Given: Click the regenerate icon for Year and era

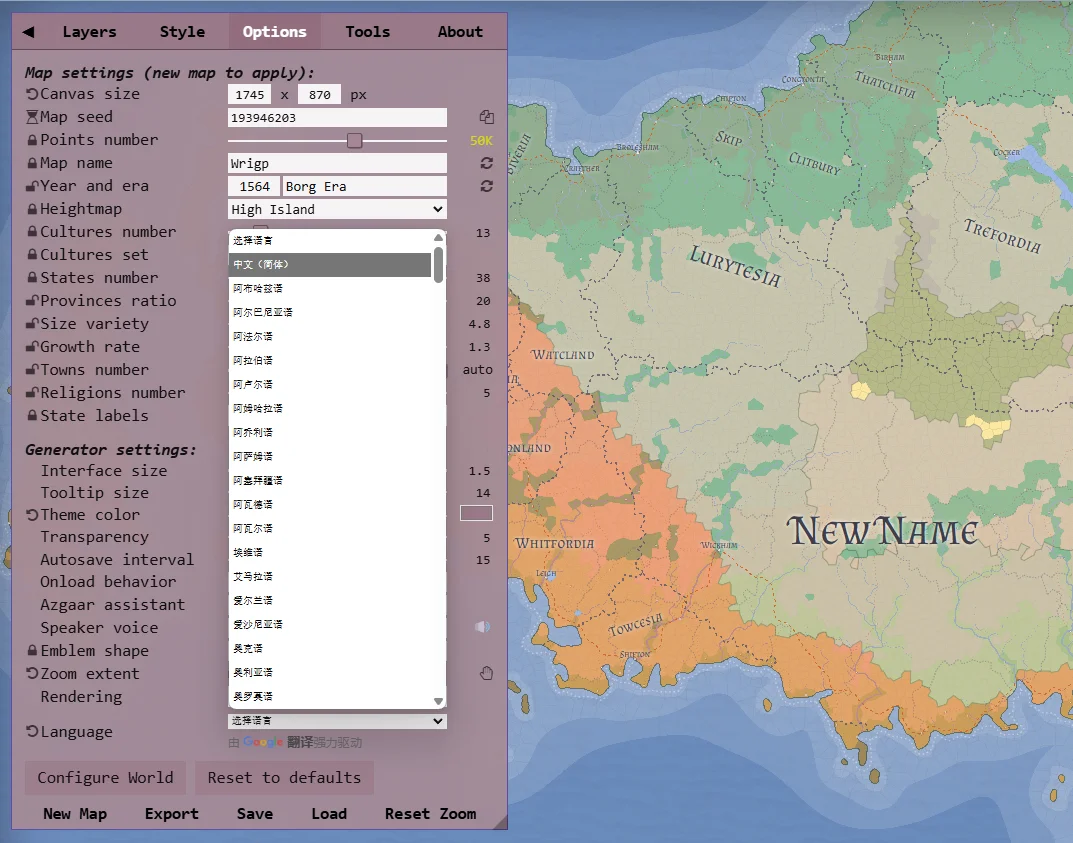Looking at the screenshot, I should 487,186.
